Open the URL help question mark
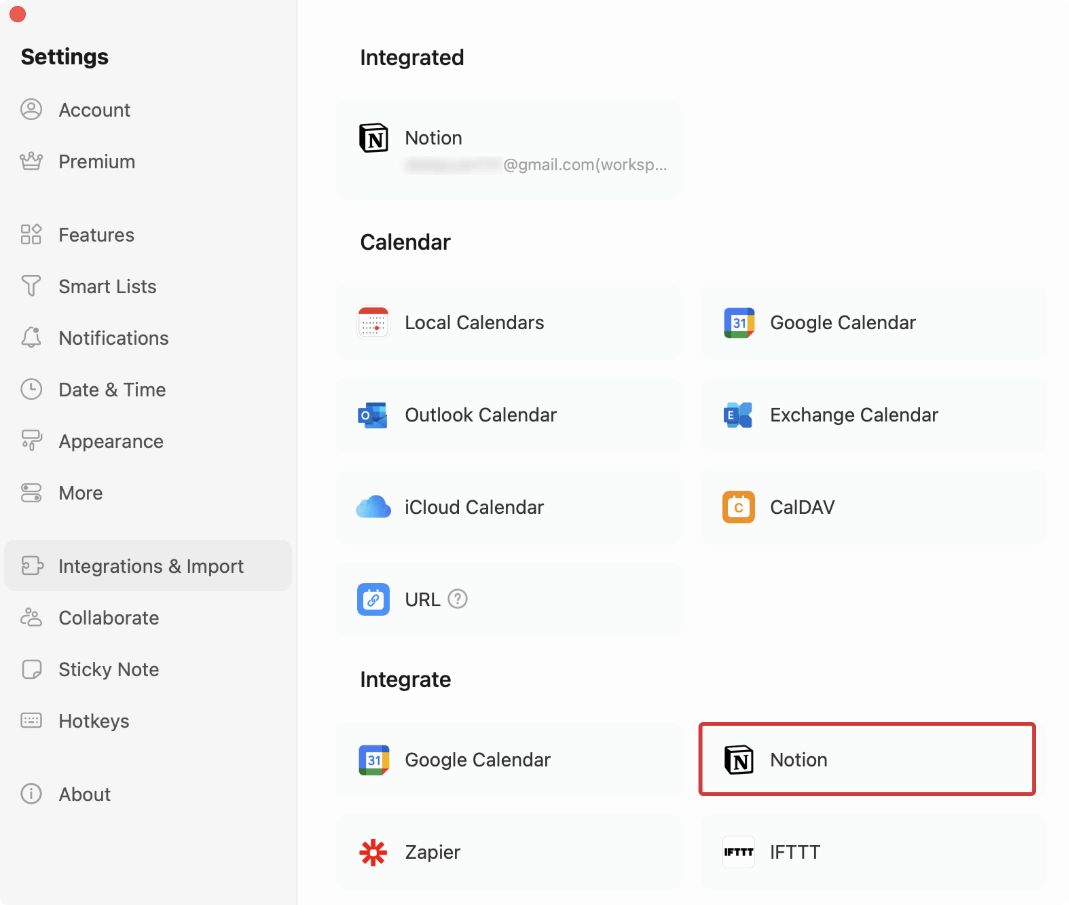 click(x=458, y=599)
